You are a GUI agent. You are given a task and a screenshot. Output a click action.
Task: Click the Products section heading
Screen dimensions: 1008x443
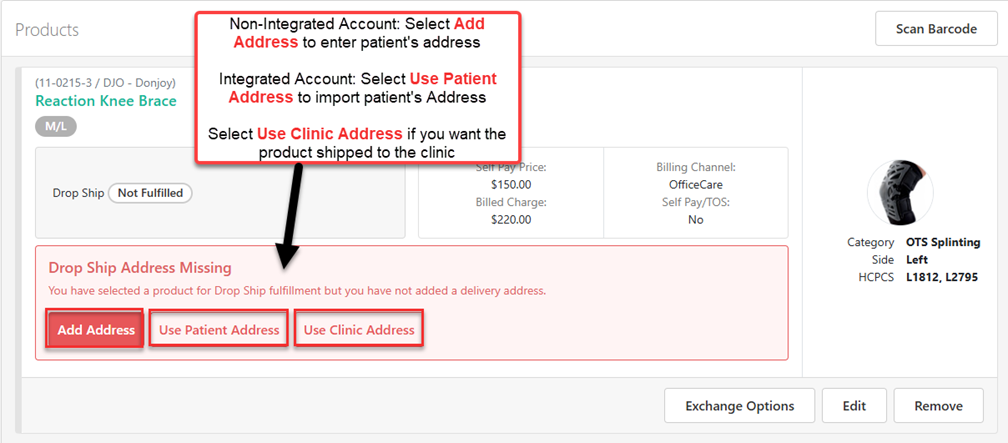coord(47,30)
